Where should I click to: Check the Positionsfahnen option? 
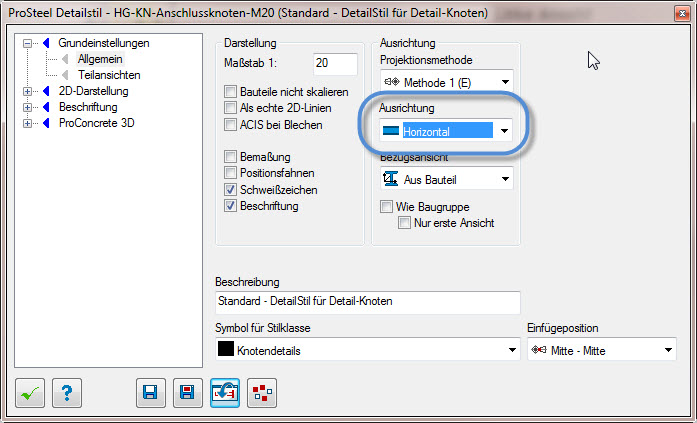[230, 172]
